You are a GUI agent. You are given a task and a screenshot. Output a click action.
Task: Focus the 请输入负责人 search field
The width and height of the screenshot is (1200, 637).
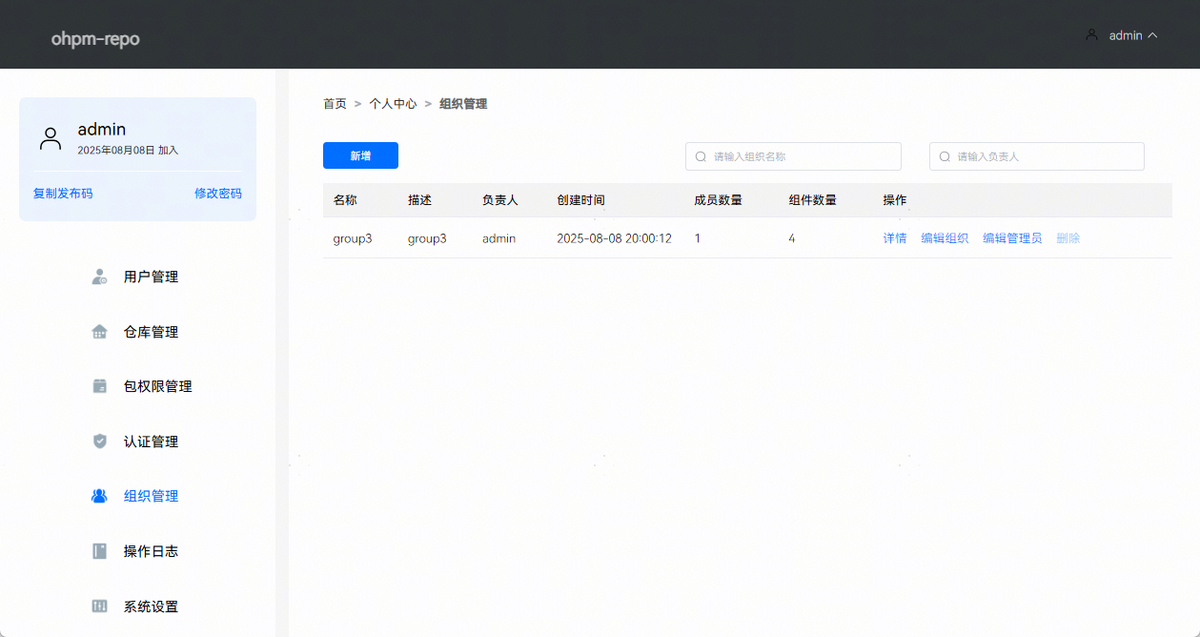click(1045, 157)
